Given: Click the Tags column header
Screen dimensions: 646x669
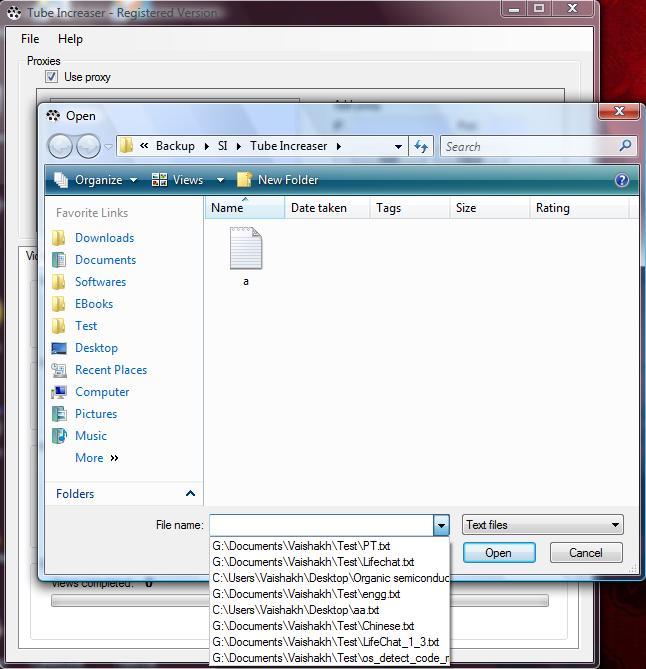Looking at the screenshot, I should pyautogui.click(x=410, y=208).
